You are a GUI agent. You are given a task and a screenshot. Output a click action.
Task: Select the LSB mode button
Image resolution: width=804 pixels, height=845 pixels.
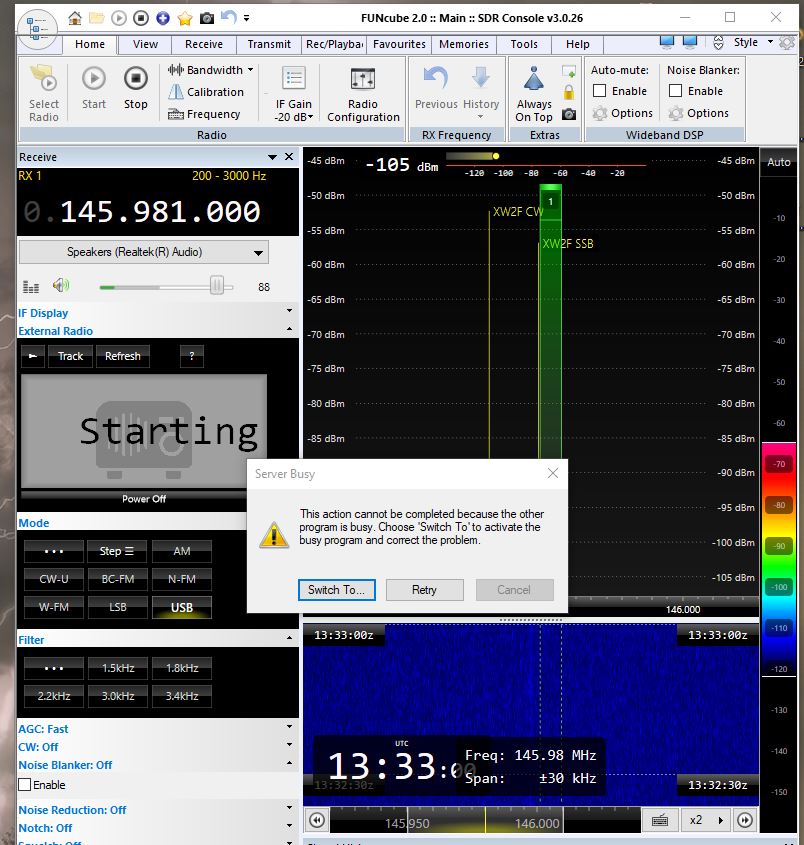tap(117, 607)
